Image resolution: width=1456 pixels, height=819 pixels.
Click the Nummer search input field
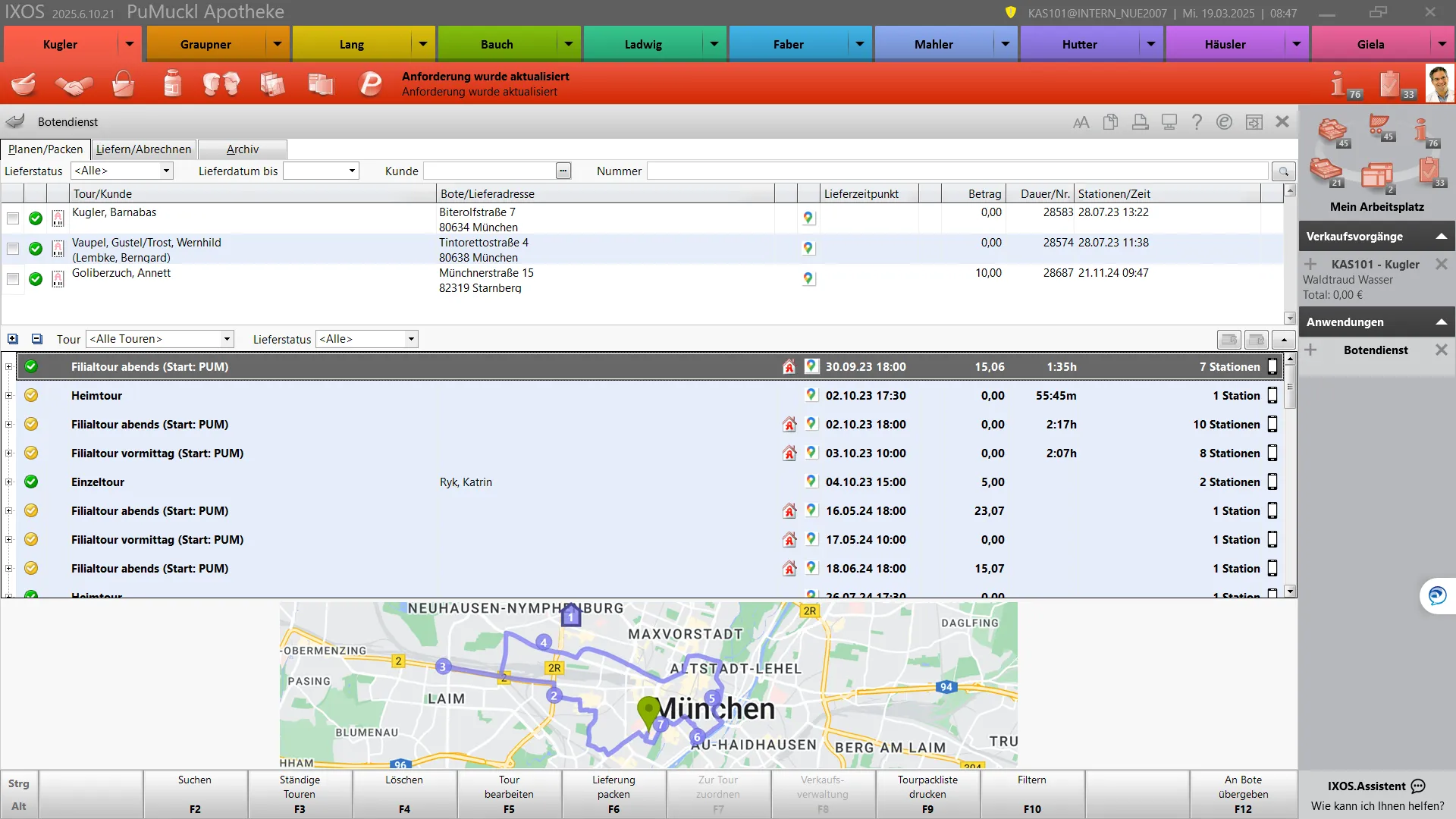[x=957, y=171]
